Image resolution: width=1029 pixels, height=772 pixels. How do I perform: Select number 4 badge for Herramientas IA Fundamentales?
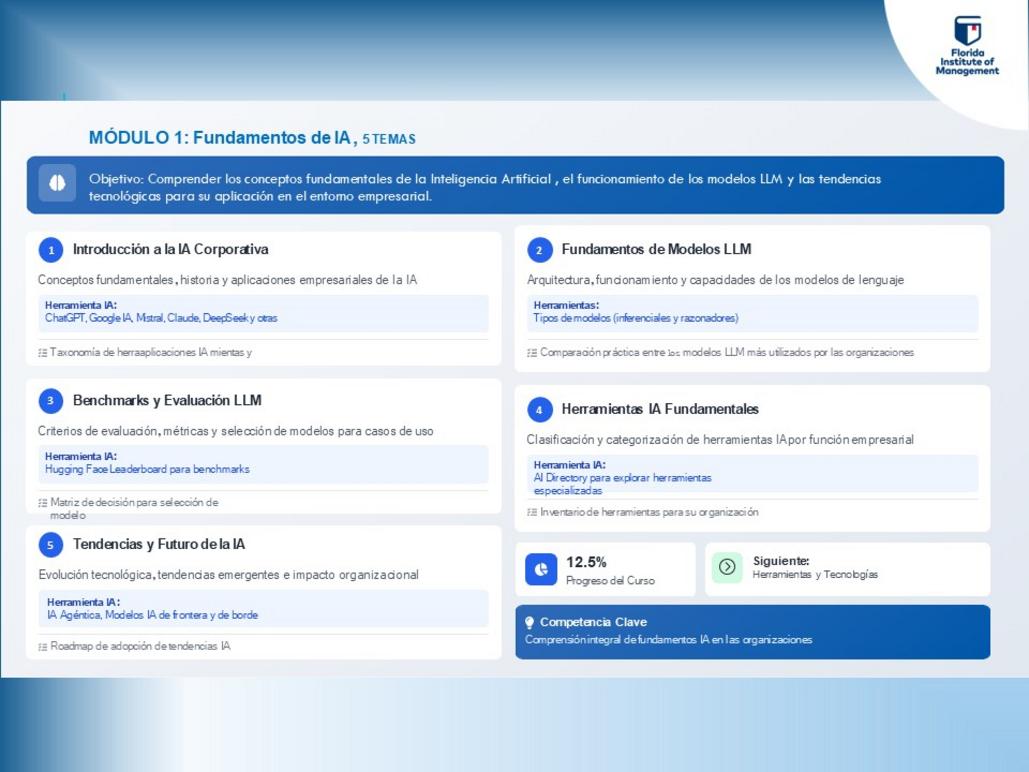(539, 410)
